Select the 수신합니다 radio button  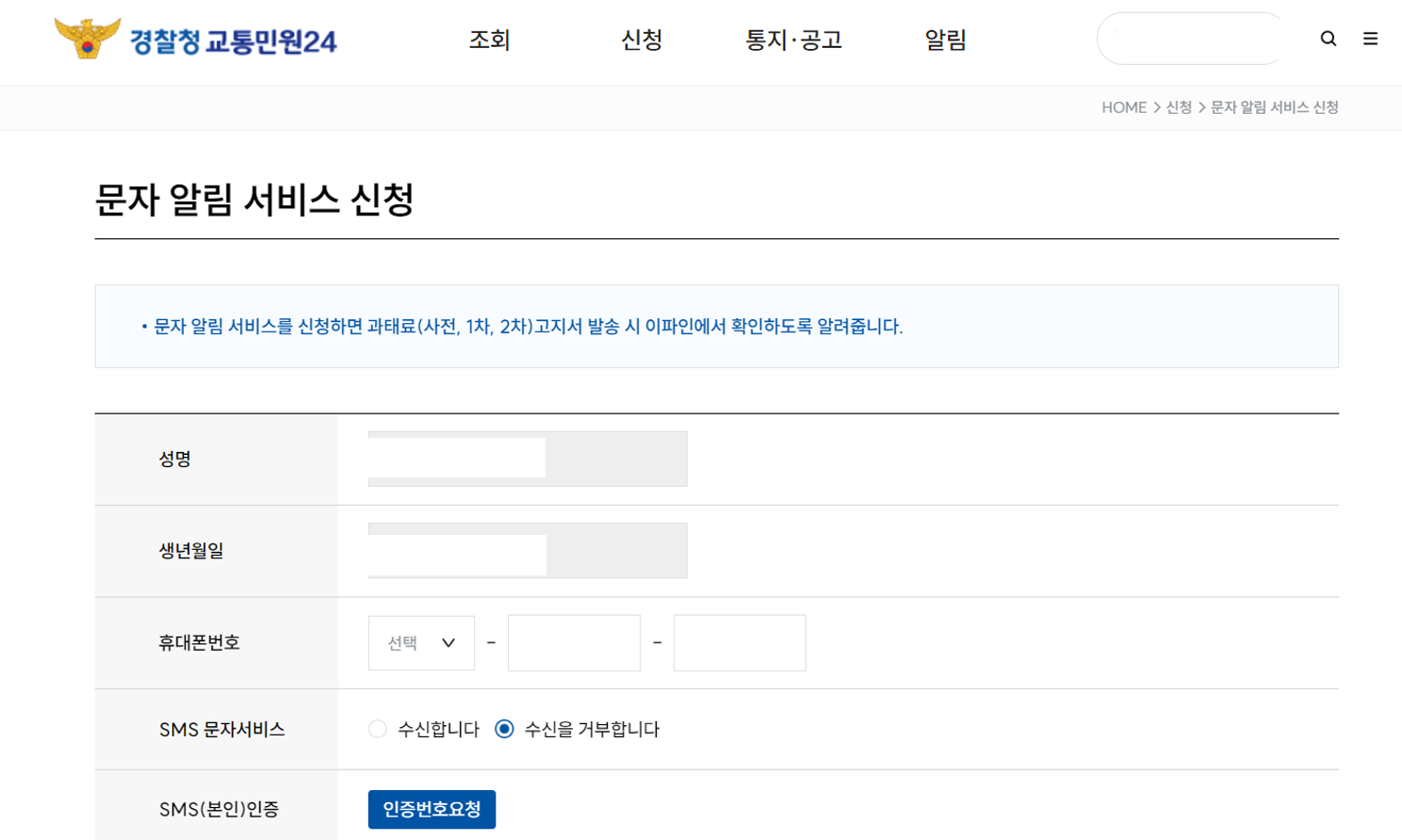pos(377,729)
